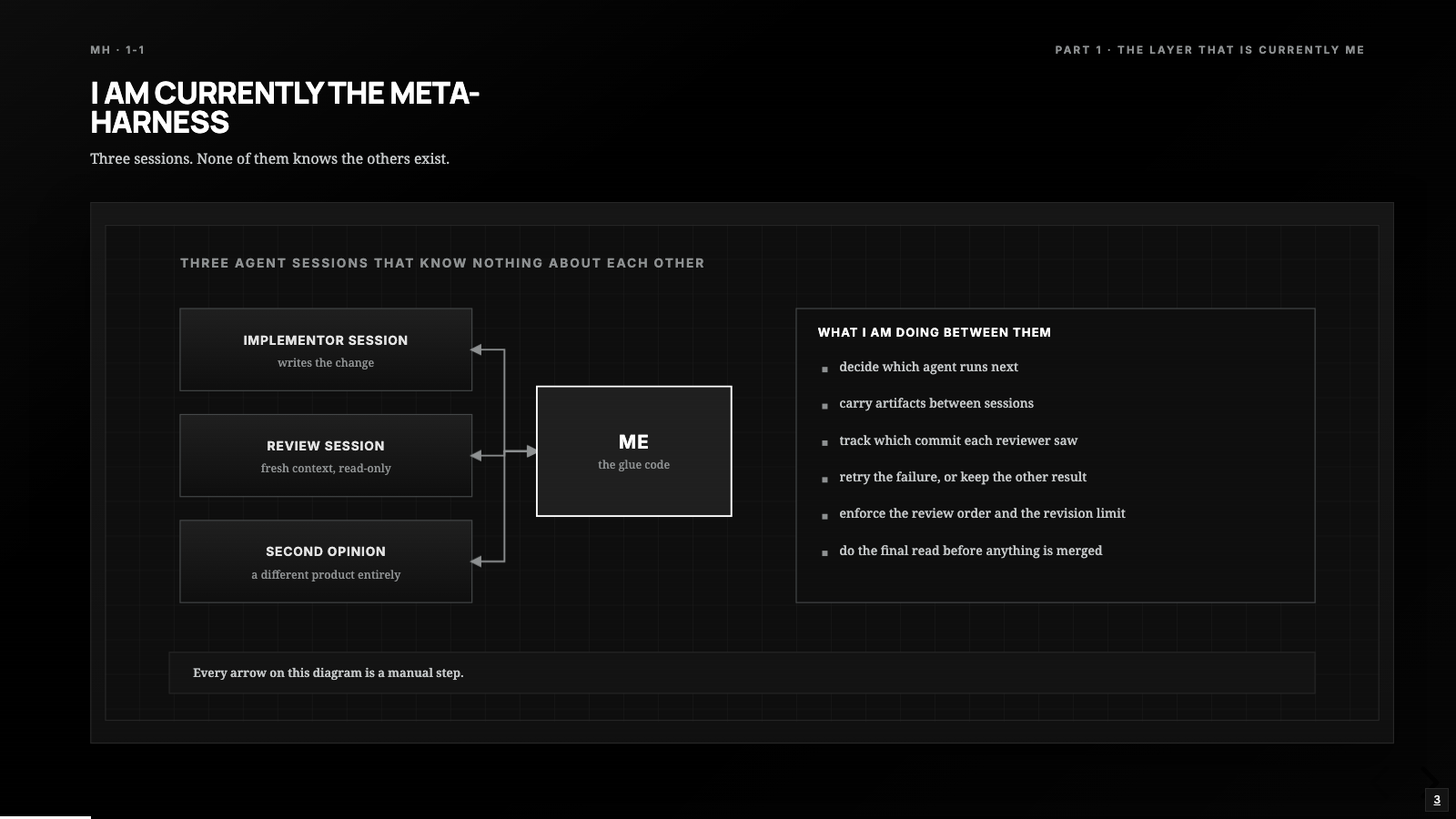Click 'enforce the review order' bullet text
This screenshot has width=1456, height=819.
982,513
